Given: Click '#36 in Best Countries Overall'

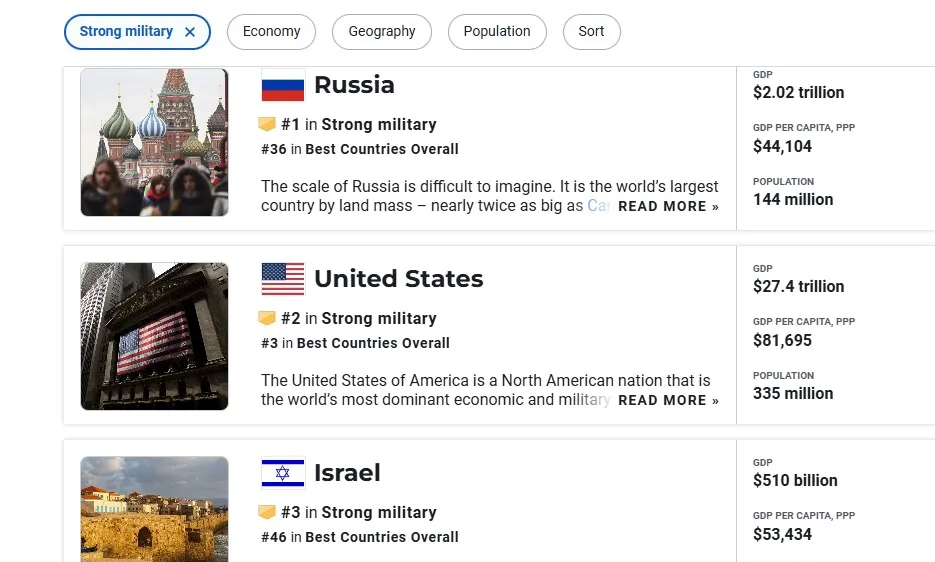Looking at the screenshot, I should [x=360, y=149].
